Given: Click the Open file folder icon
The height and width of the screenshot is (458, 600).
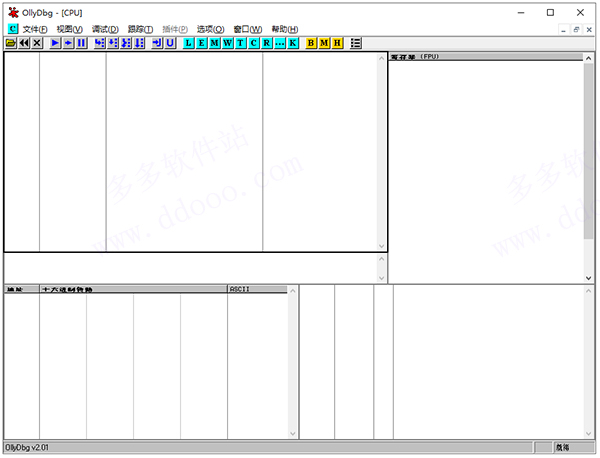Looking at the screenshot, I should (11, 43).
